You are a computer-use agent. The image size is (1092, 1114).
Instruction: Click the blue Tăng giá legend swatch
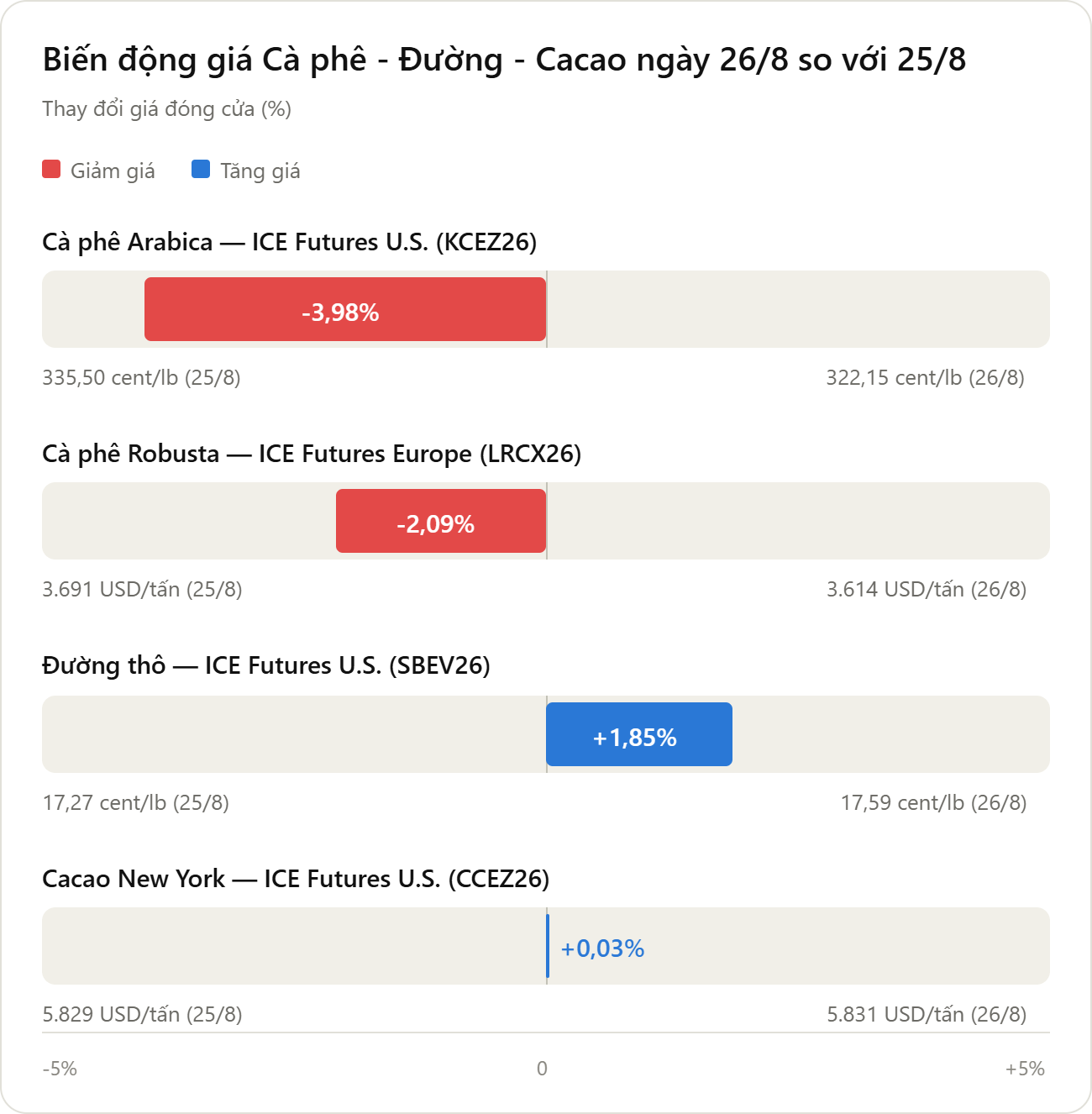pos(201,170)
